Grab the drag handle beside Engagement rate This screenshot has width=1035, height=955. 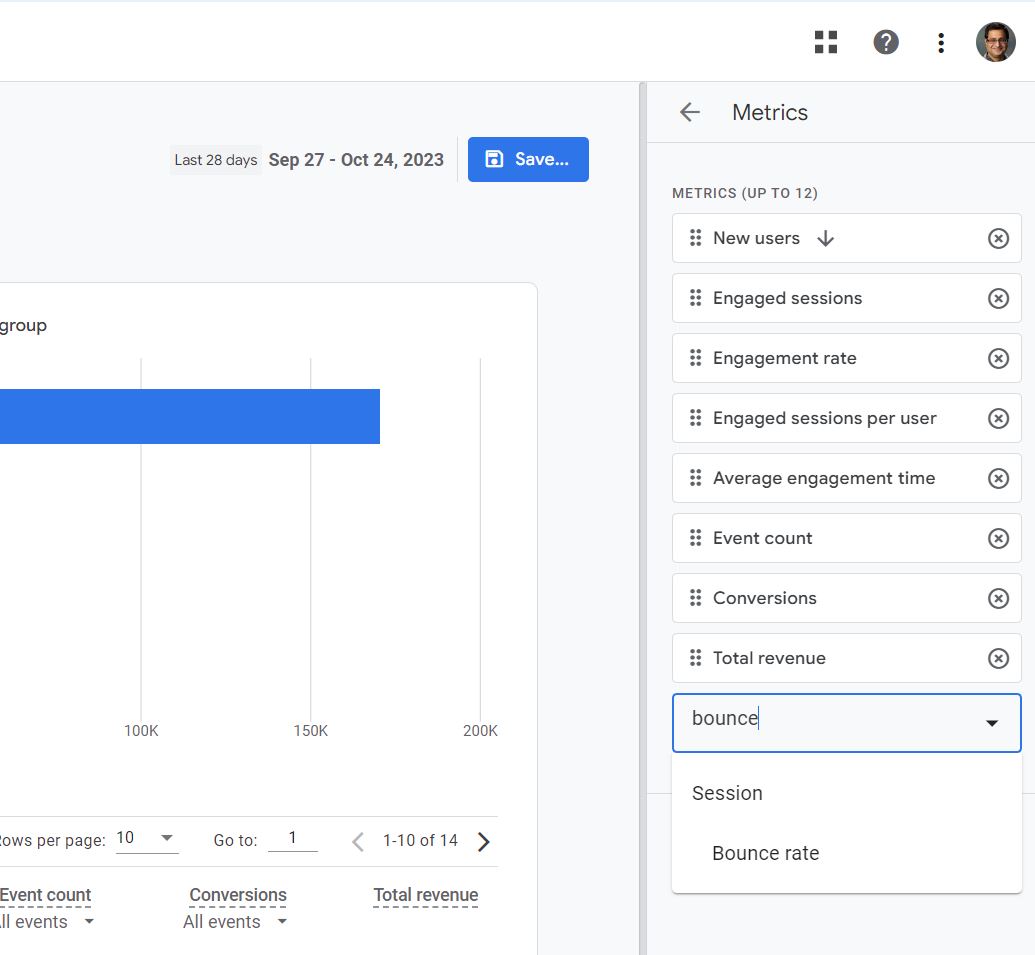tap(695, 358)
